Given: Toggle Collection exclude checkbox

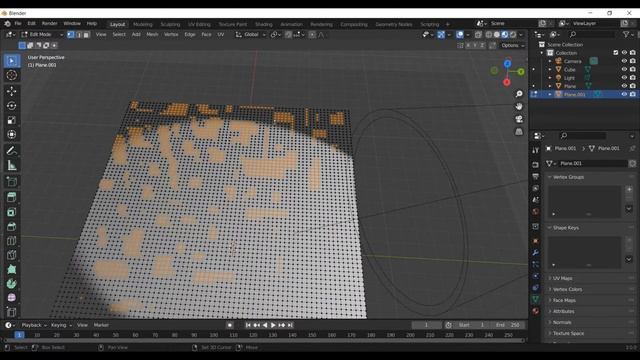Looking at the screenshot, I should pos(616,53).
